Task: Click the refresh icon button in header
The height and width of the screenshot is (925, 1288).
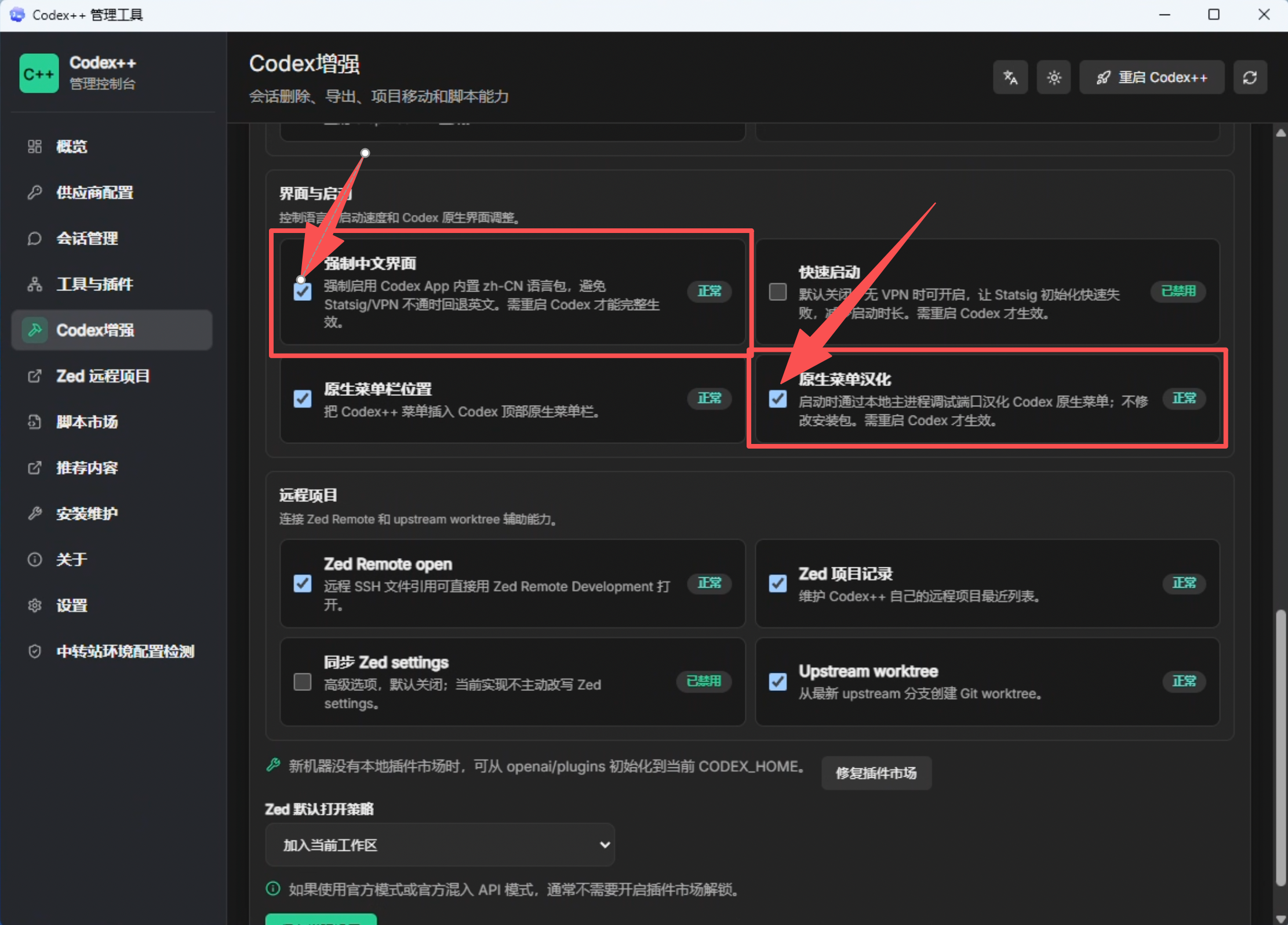Action: click(1250, 77)
